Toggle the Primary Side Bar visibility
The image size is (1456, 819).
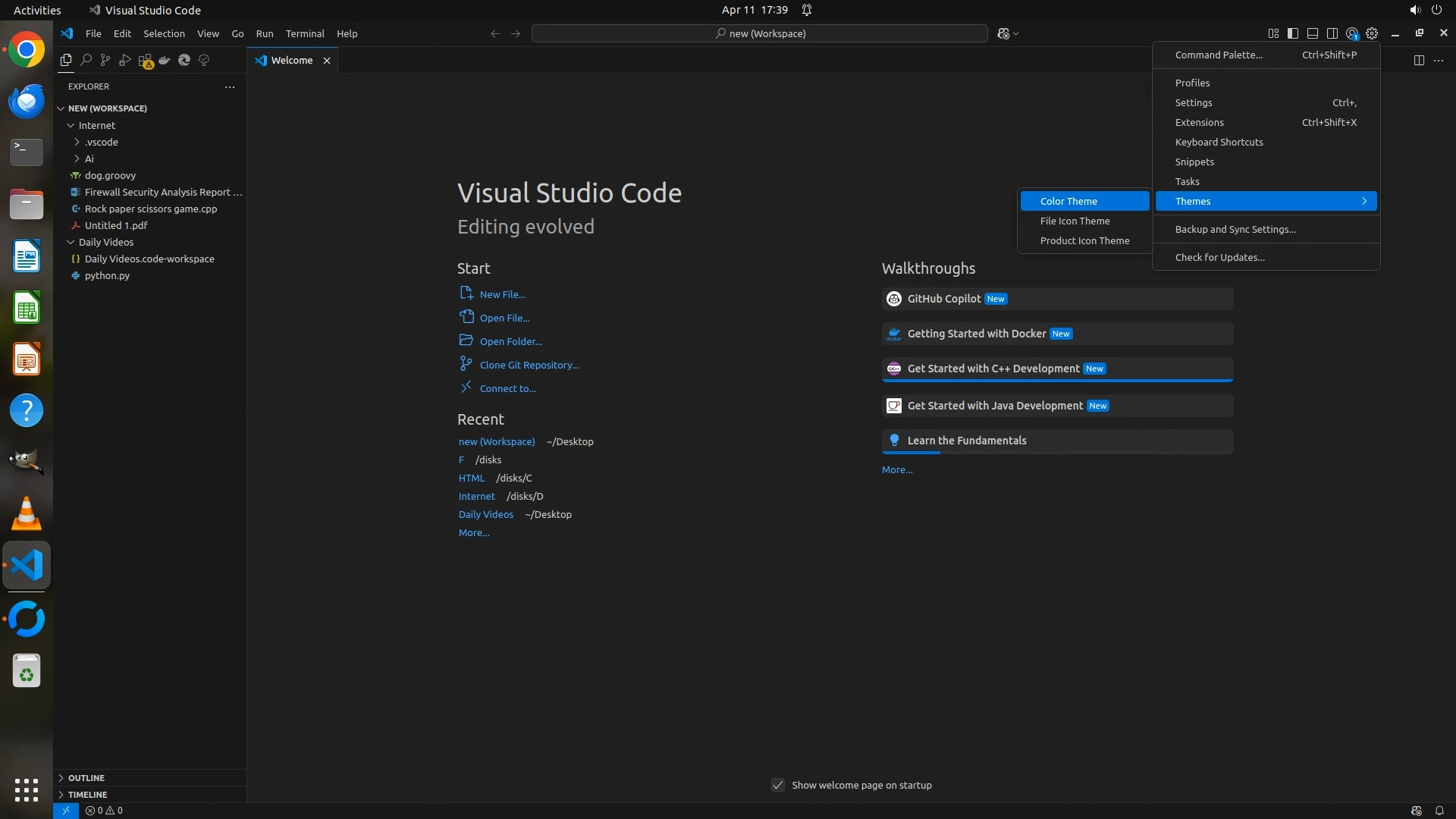(x=1293, y=33)
